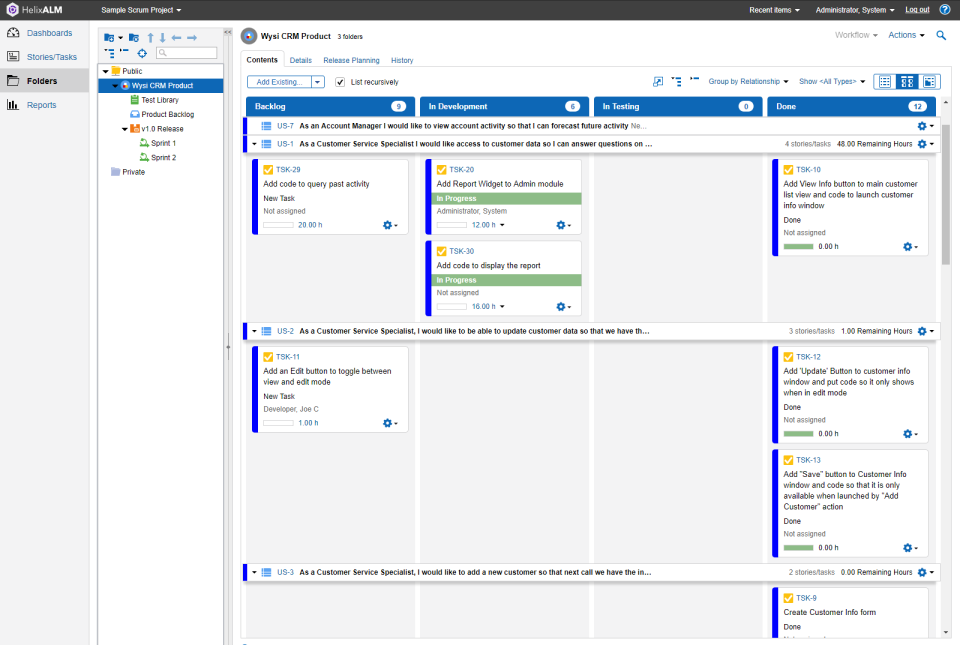Select the Details tab
The height and width of the screenshot is (645, 960).
tap(301, 61)
